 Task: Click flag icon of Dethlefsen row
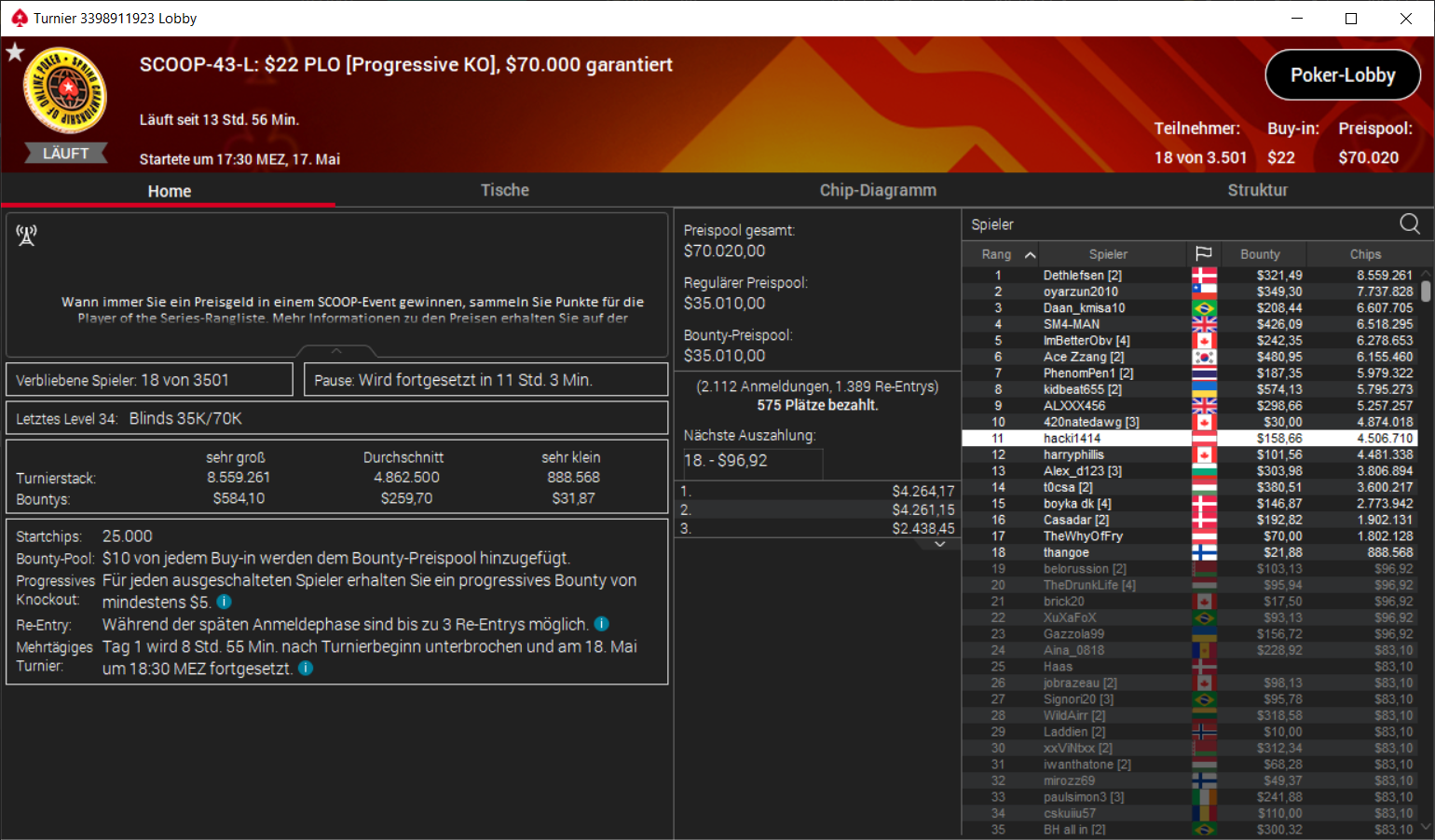[1204, 276]
